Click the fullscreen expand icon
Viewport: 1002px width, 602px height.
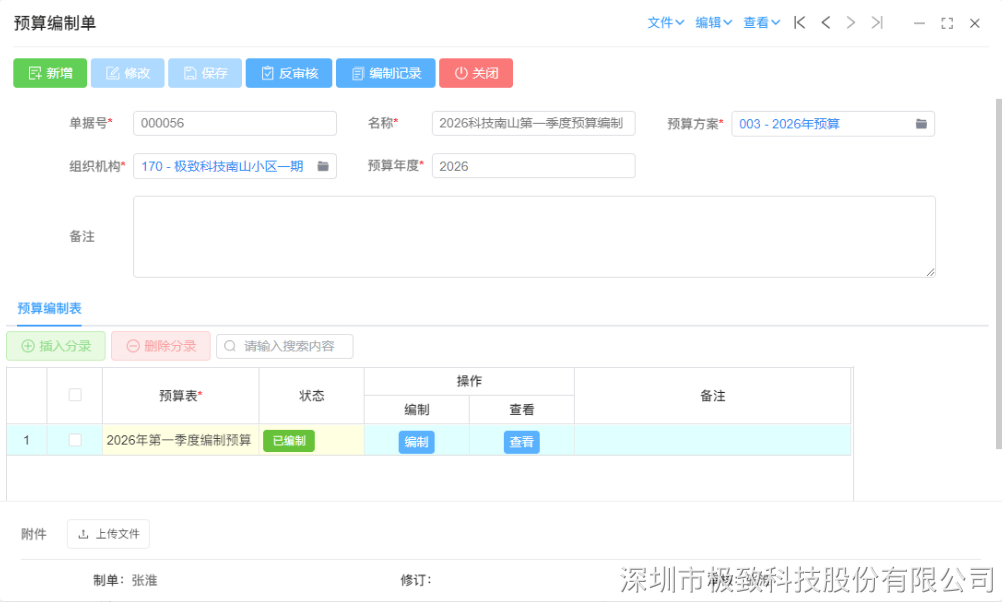tap(947, 24)
